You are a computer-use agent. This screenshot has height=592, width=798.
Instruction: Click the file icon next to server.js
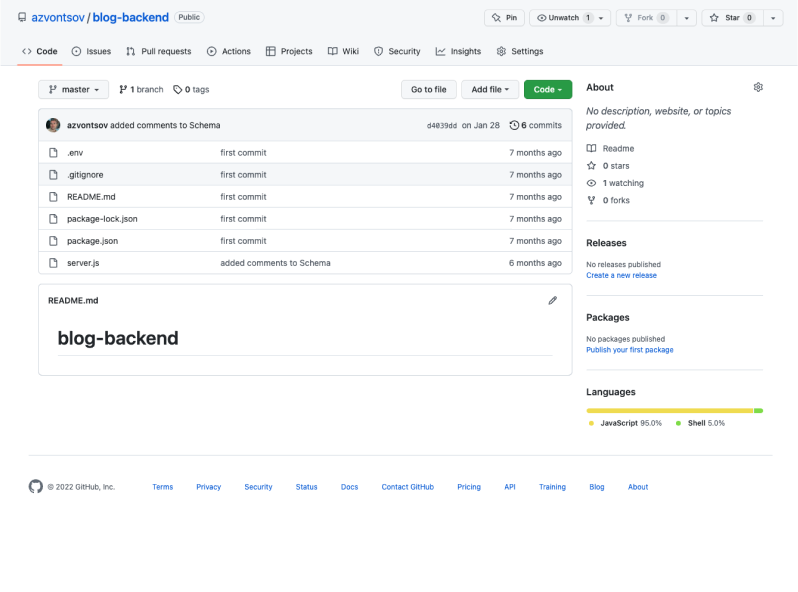tap(53, 263)
